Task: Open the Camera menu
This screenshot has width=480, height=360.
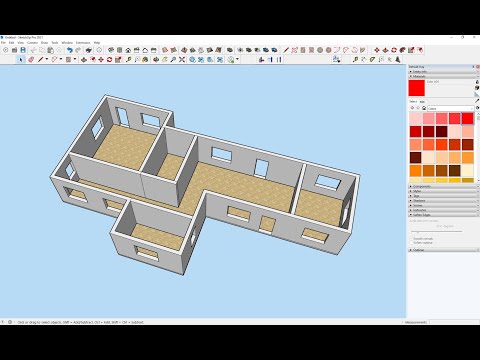Action: tap(32, 43)
